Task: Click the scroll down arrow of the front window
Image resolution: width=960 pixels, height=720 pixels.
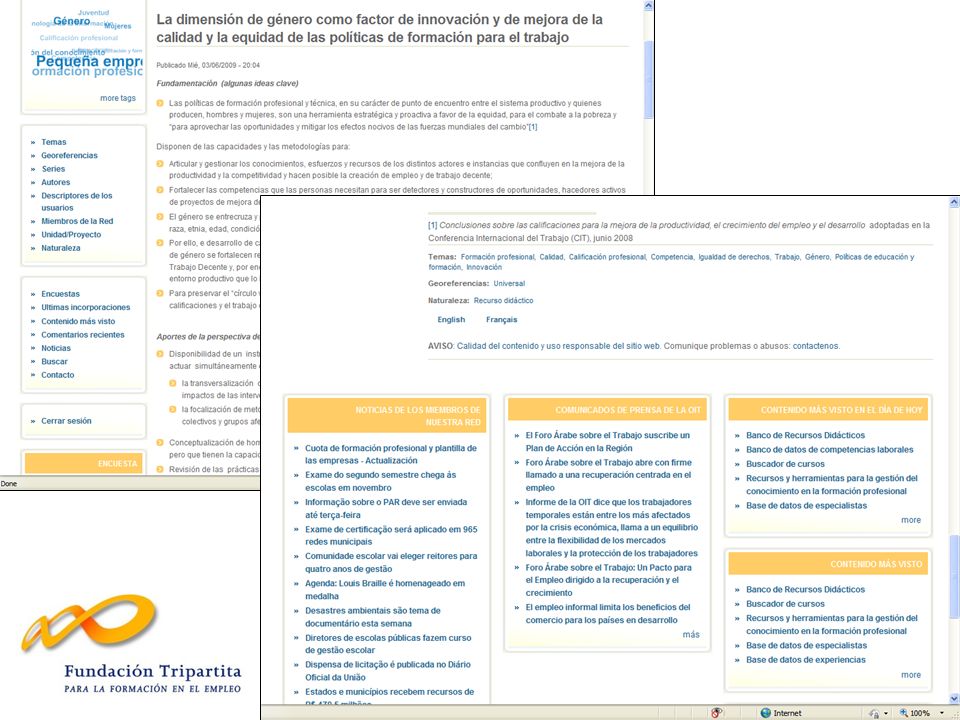Action: 954,698
